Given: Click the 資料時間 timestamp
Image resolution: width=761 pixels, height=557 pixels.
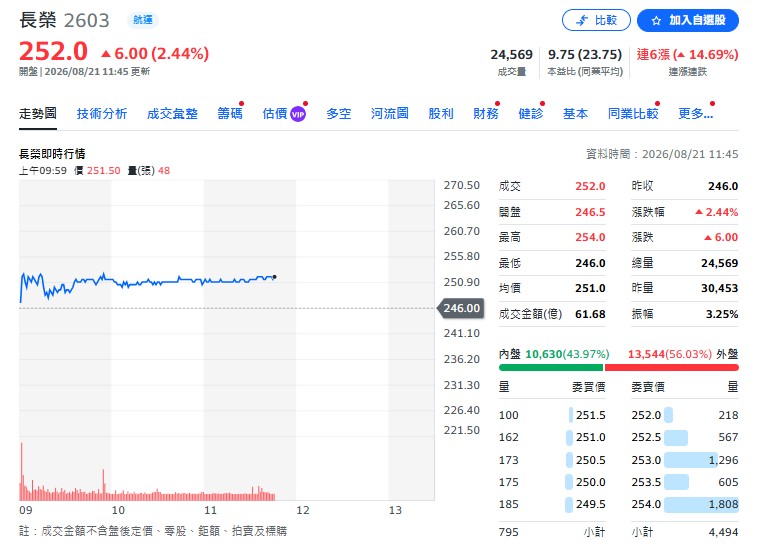Looking at the screenshot, I should [662, 154].
